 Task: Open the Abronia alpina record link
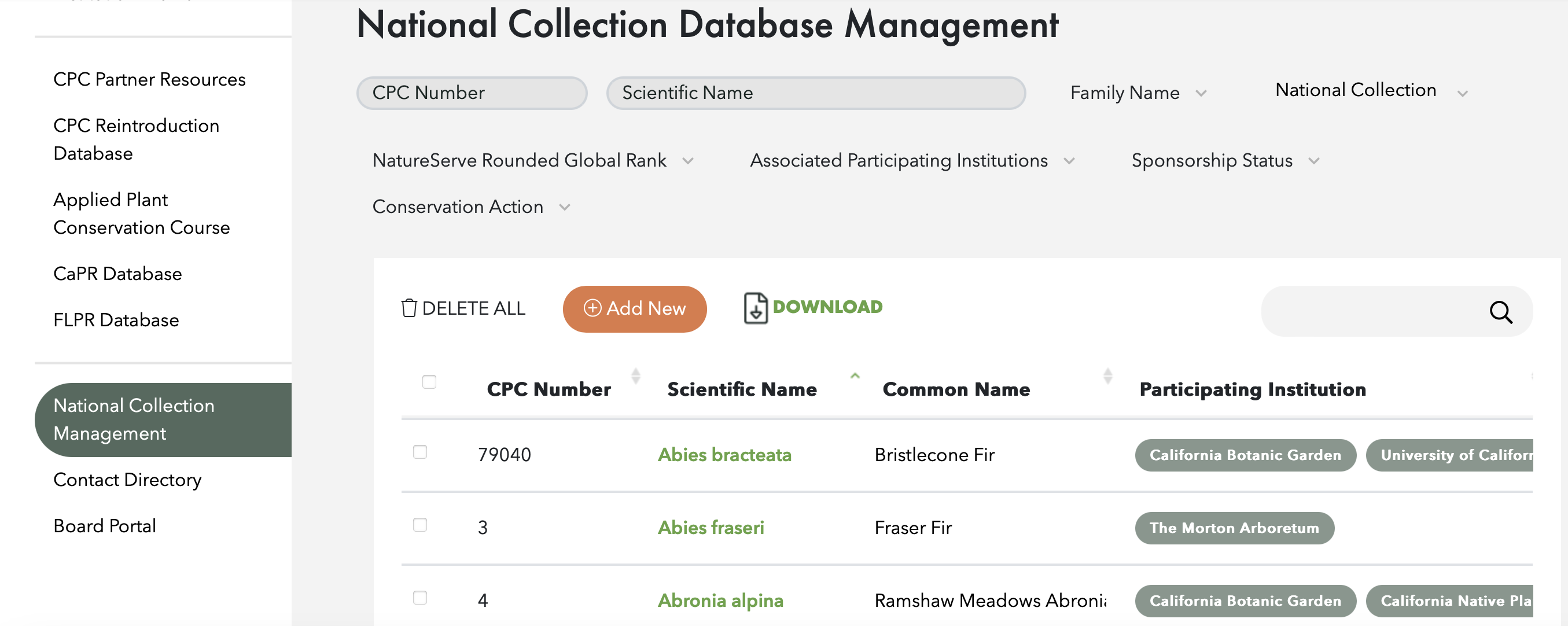[x=720, y=601]
